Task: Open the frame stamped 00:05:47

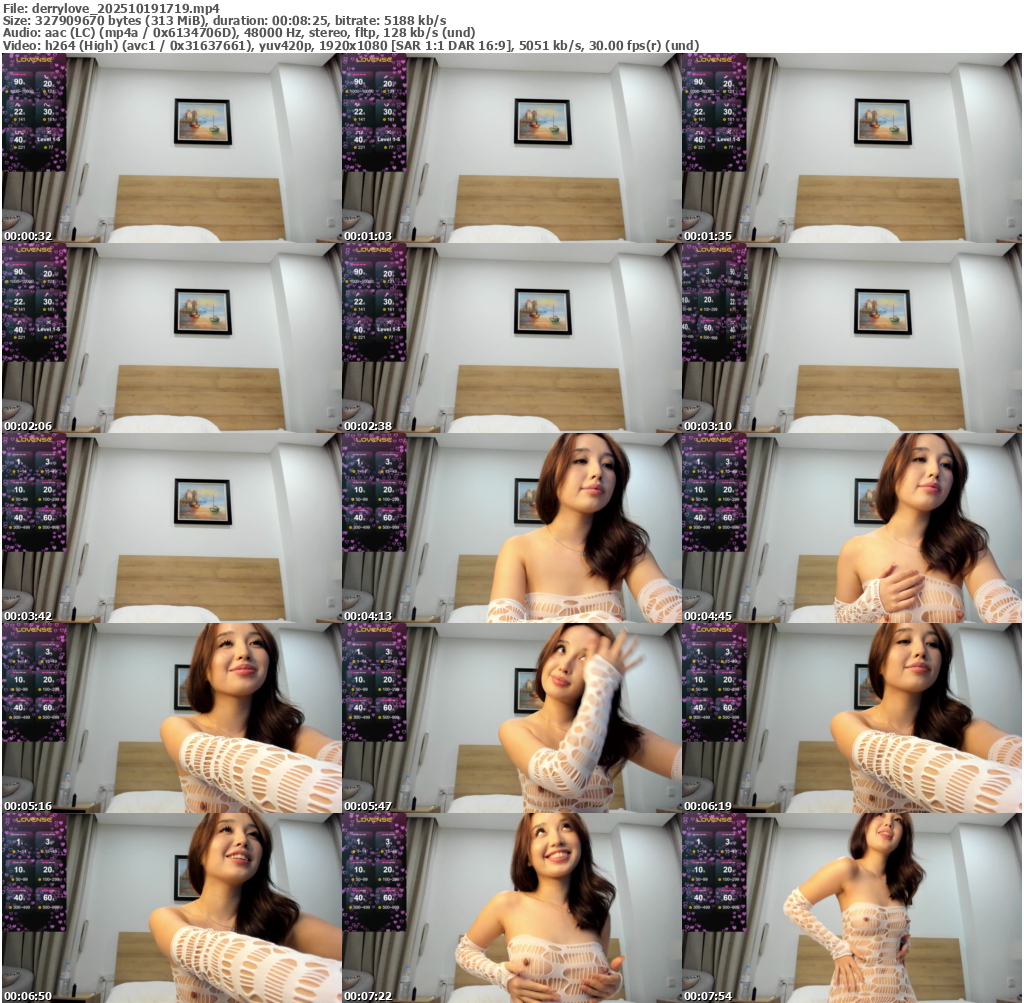Action: tap(511, 718)
